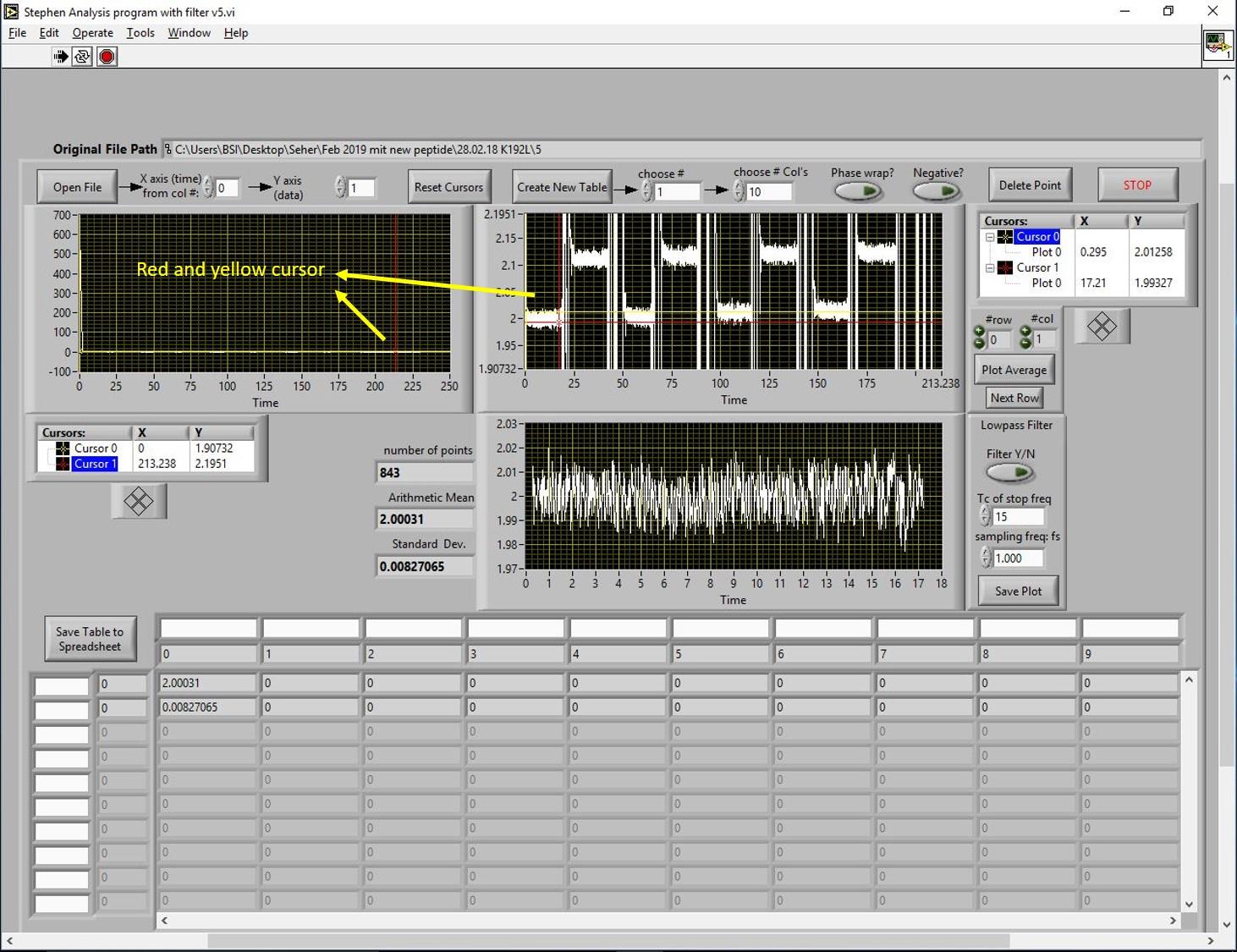Click the Save Table to Spreadsheet button
Image resolution: width=1237 pixels, height=952 pixels.
click(90, 639)
